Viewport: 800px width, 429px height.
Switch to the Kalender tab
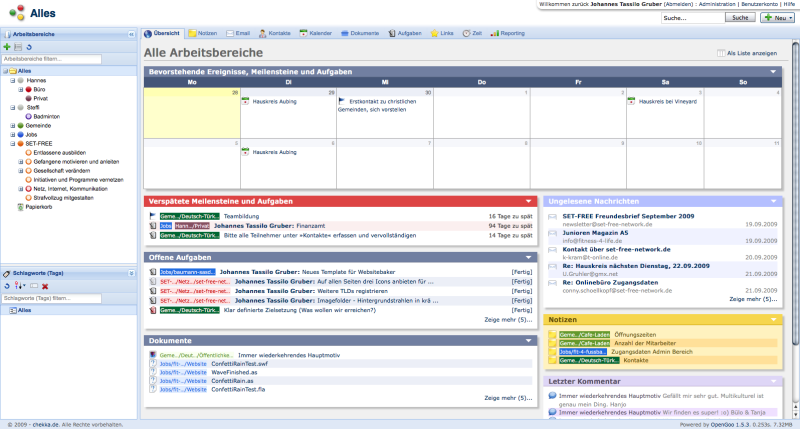(x=315, y=33)
